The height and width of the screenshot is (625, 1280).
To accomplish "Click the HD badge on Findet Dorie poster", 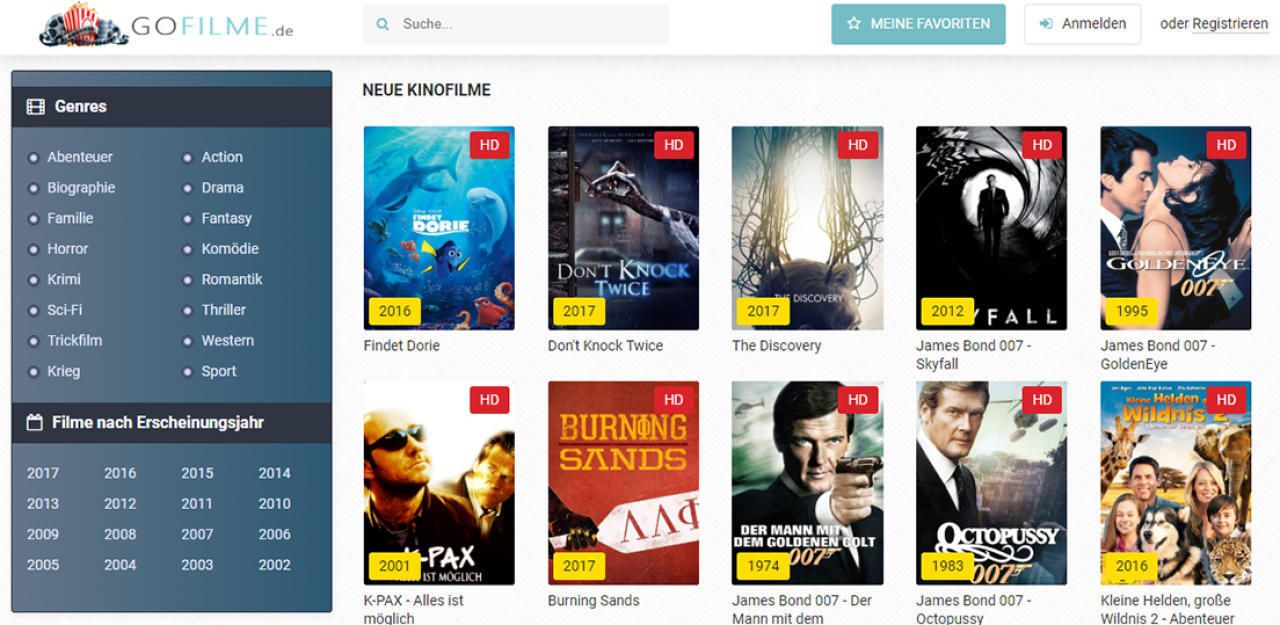I will (x=489, y=145).
